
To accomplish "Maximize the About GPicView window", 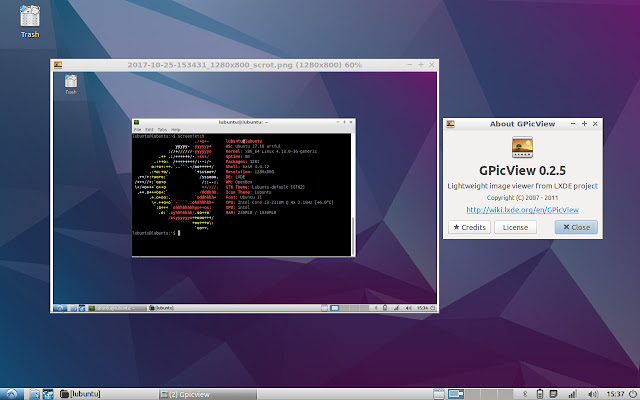I will [x=584, y=124].
